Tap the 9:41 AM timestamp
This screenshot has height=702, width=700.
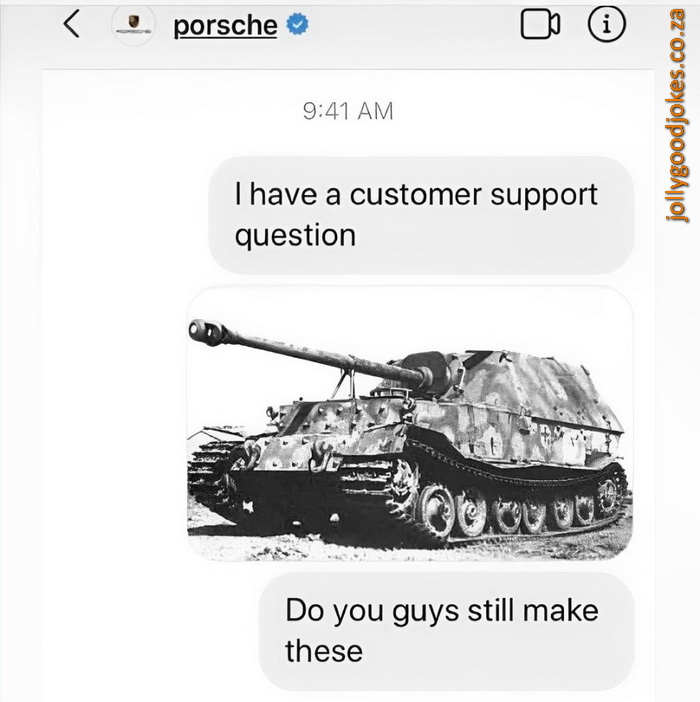(x=348, y=111)
